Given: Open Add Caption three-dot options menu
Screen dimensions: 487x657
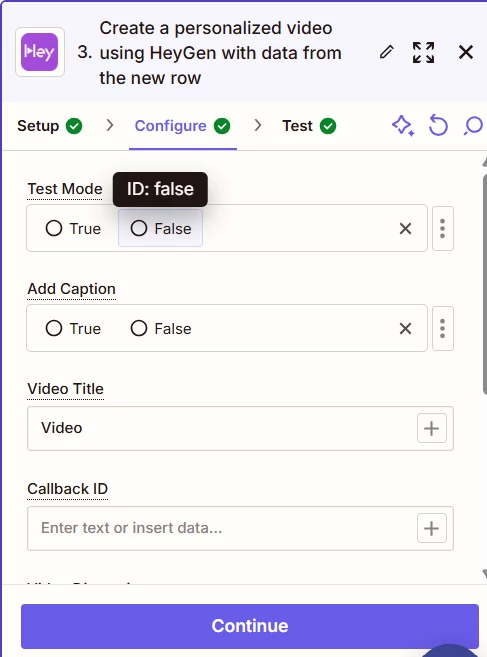Looking at the screenshot, I should click(443, 328).
